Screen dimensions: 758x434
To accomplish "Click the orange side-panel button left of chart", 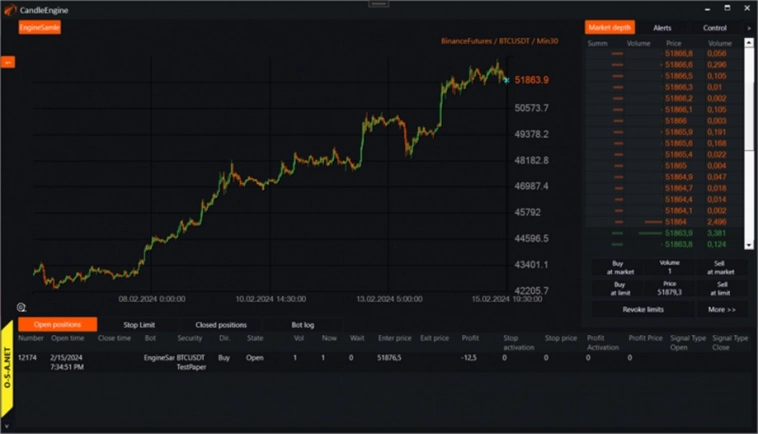I will (x=7, y=62).
